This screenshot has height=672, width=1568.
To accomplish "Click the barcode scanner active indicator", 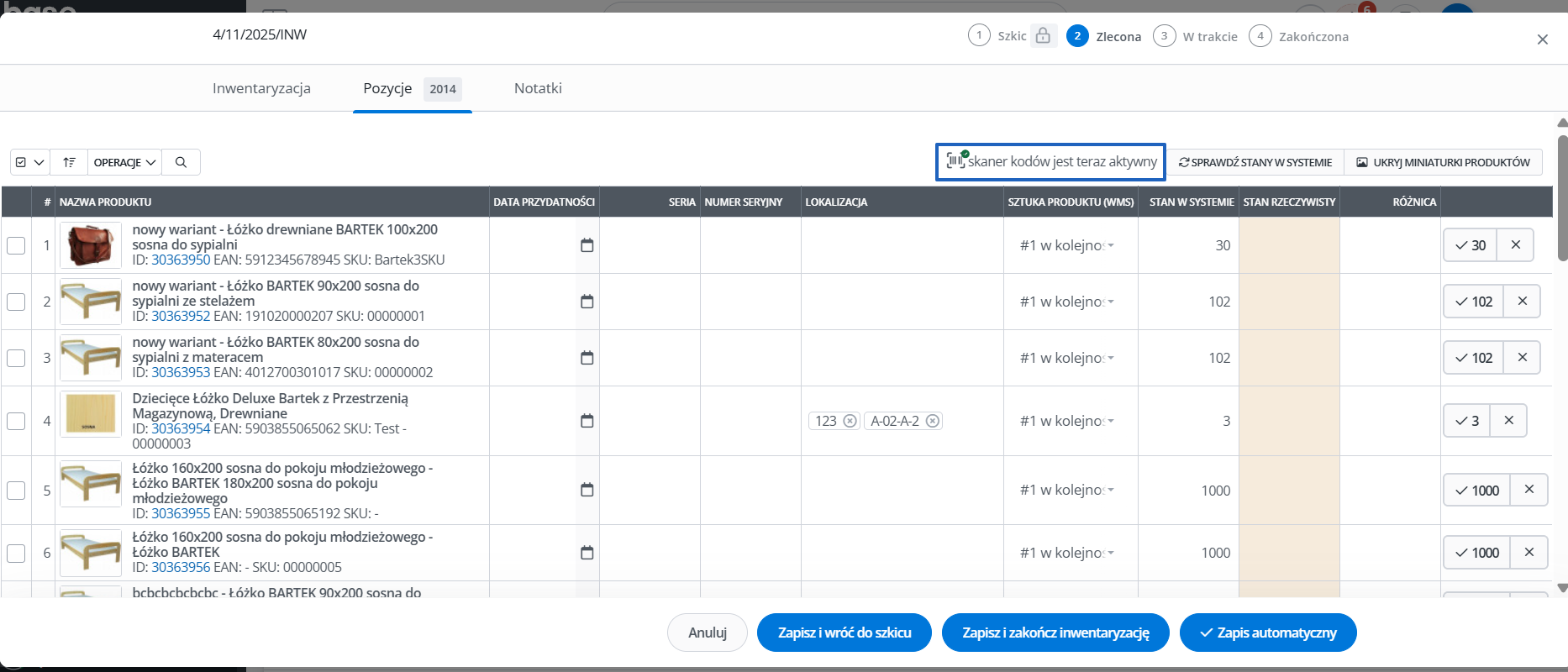I will [1050, 161].
